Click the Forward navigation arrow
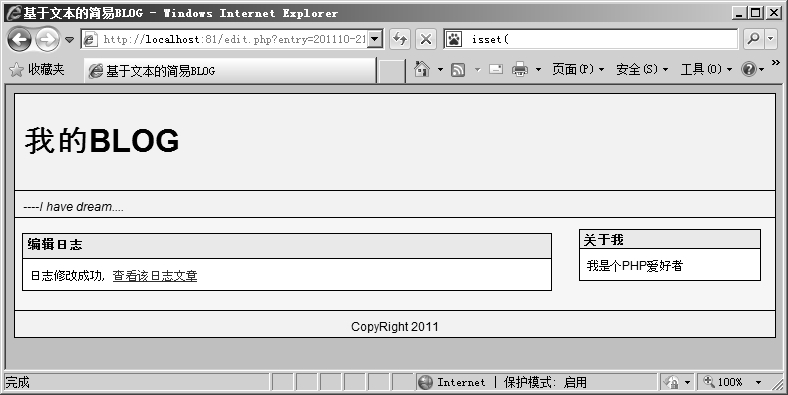Viewport: 788px width, 395px height. [47, 39]
